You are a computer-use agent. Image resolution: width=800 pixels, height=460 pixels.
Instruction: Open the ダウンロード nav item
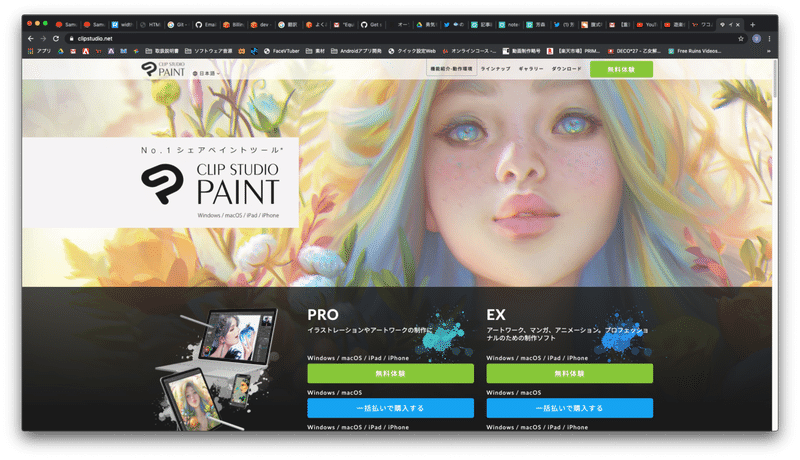point(566,68)
